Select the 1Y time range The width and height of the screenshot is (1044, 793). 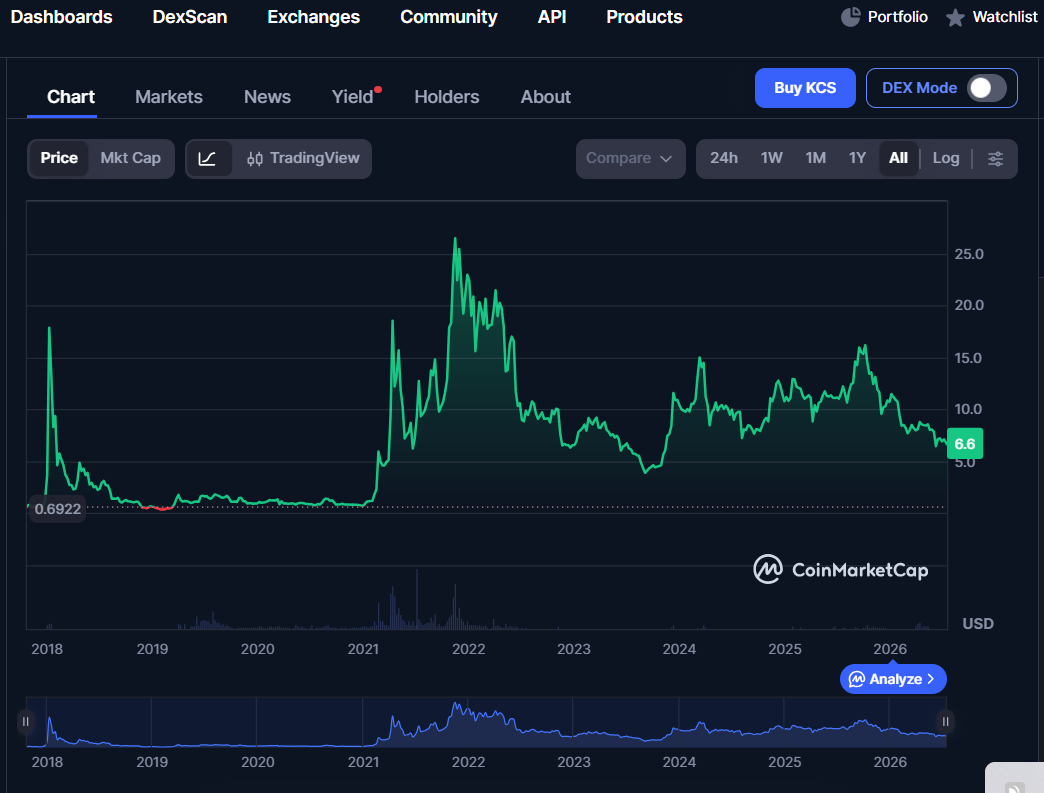click(x=857, y=158)
